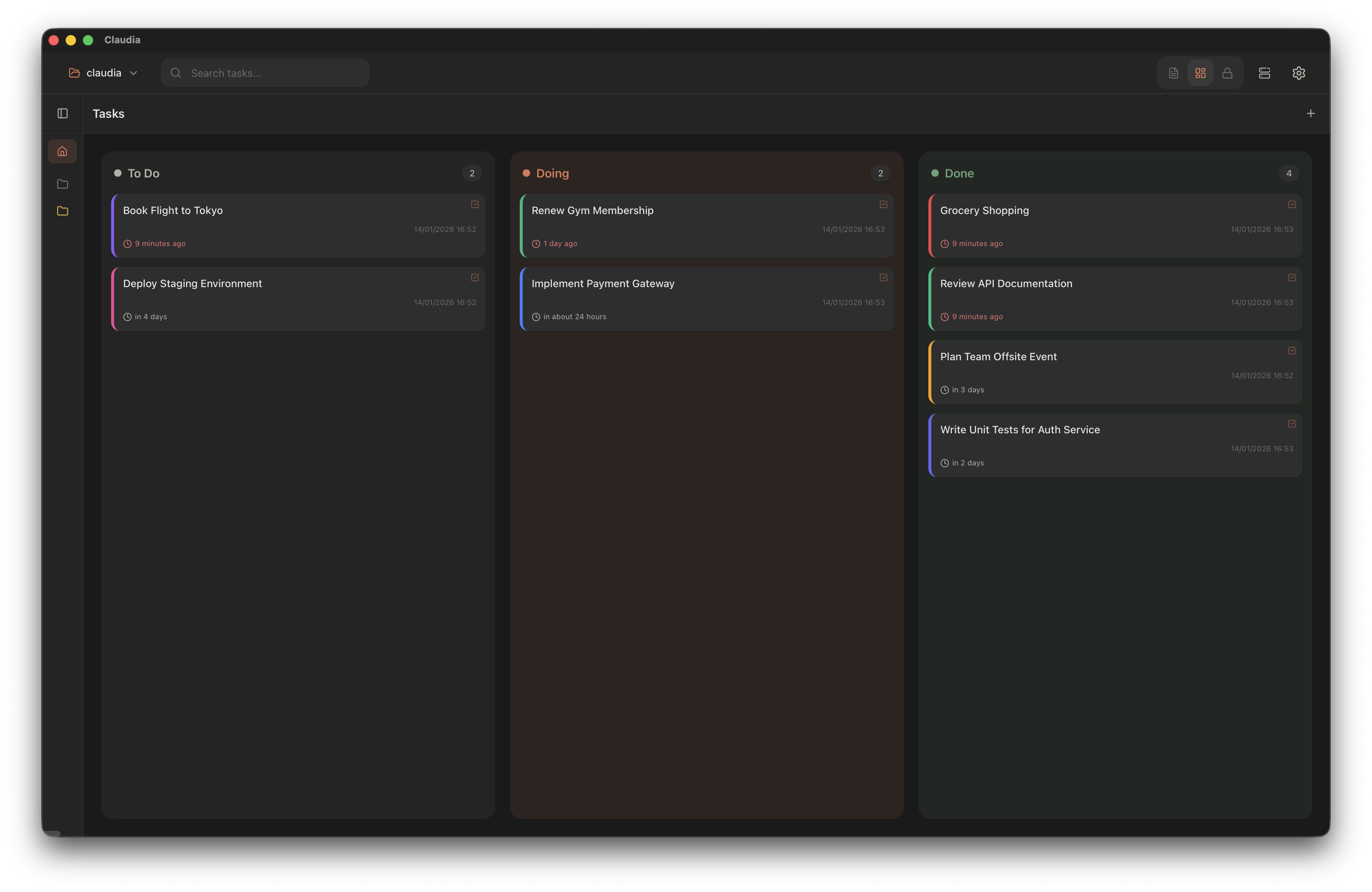Open the yellow folder in the sidebar

[x=62, y=210]
